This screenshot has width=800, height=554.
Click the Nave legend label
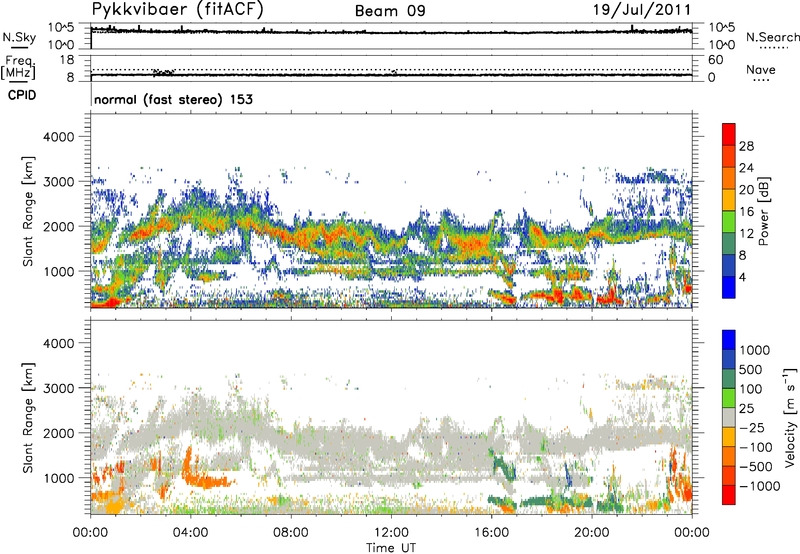[761, 70]
